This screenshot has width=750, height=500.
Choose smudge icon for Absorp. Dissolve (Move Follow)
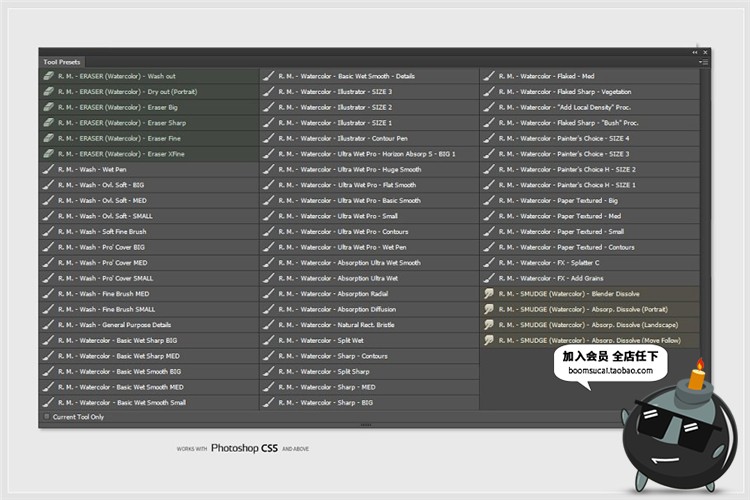pyautogui.click(x=489, y=341)
